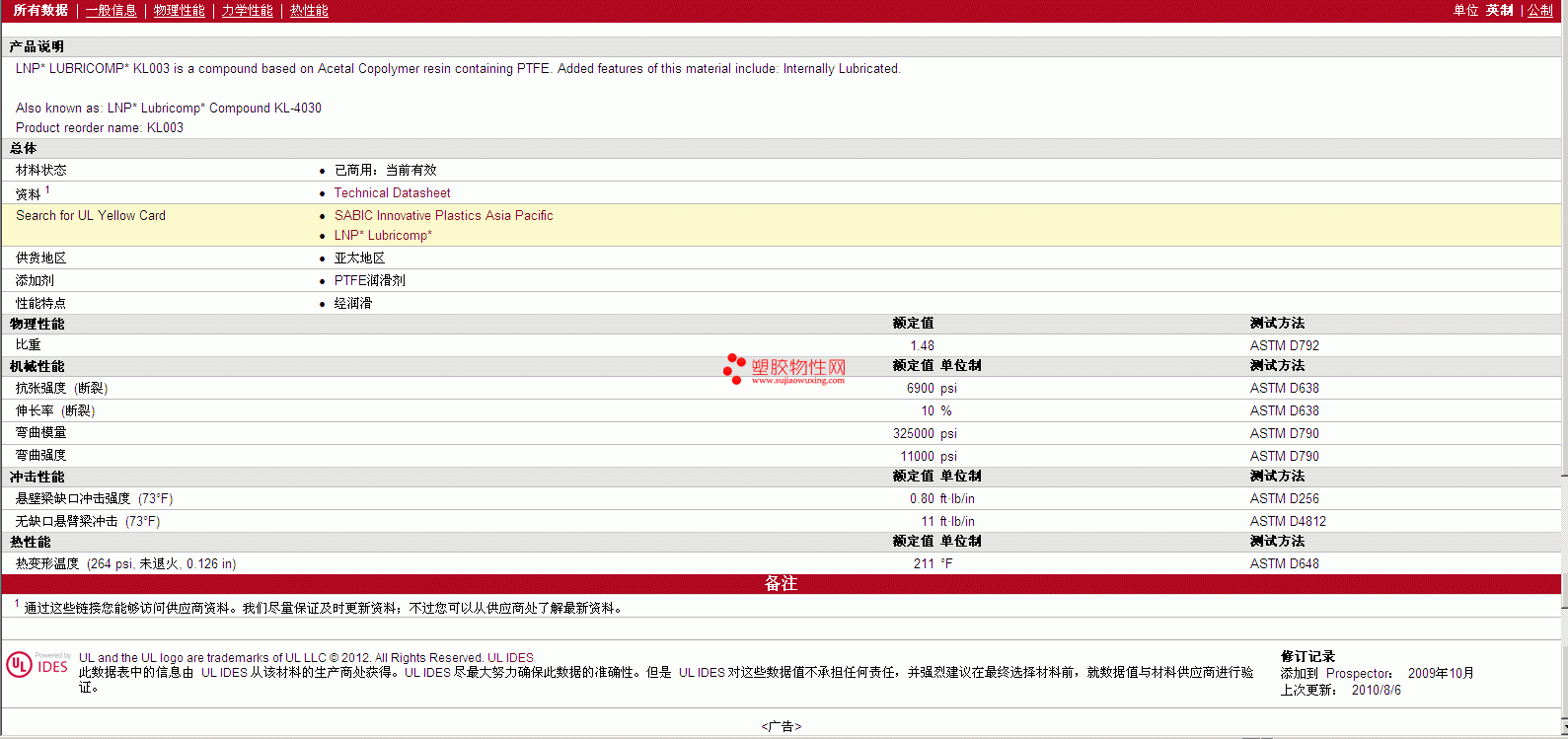Click the <广告> placeholder text
This screenshot has height=739, width=1568.
pos(781,726)
